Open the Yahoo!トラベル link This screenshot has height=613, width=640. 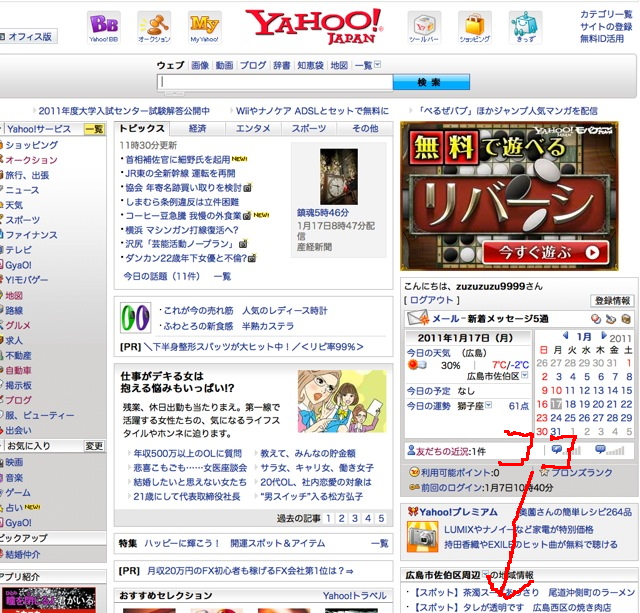click(354, 595)
